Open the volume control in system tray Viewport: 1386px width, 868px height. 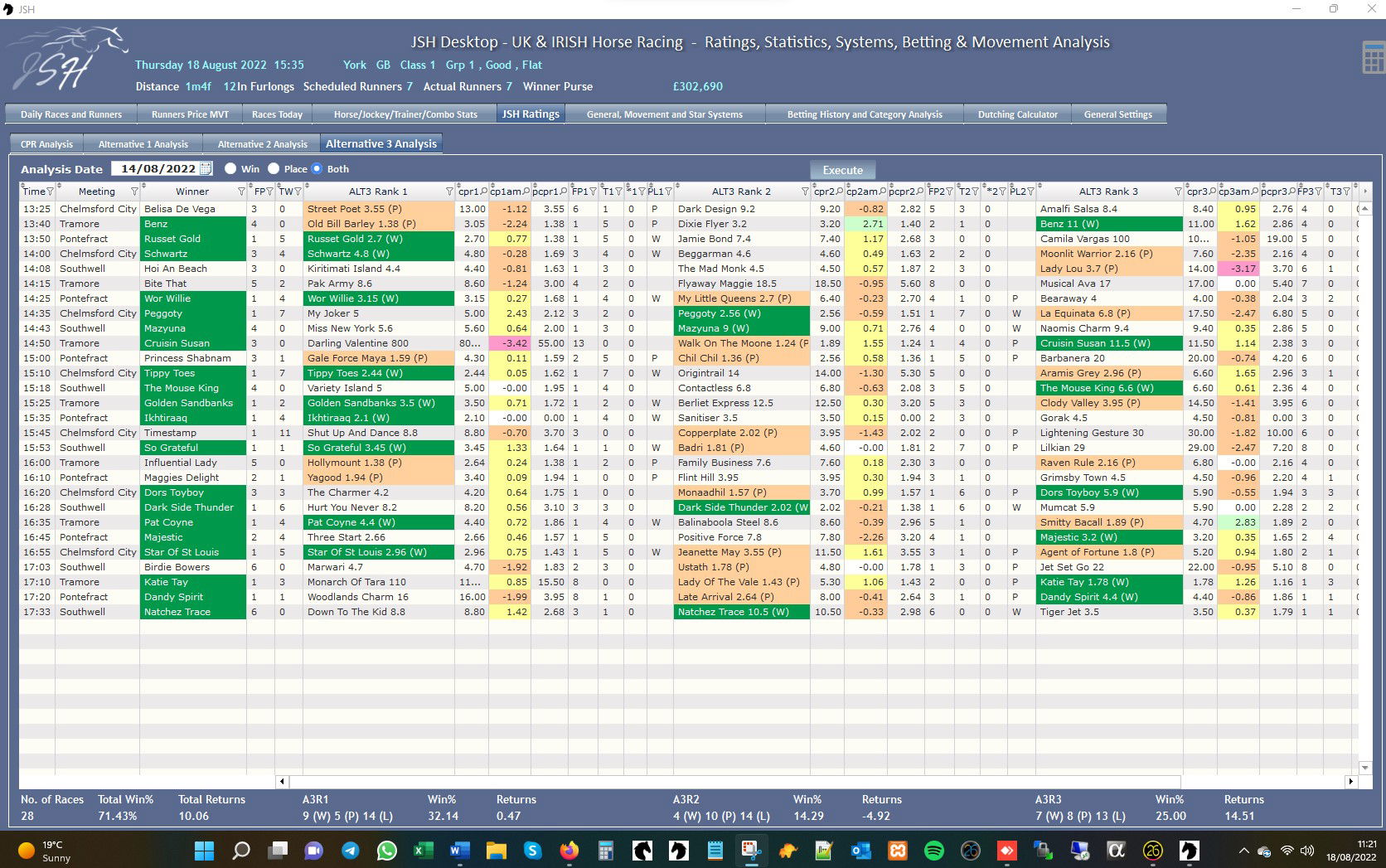click(x=1307, y=851)
